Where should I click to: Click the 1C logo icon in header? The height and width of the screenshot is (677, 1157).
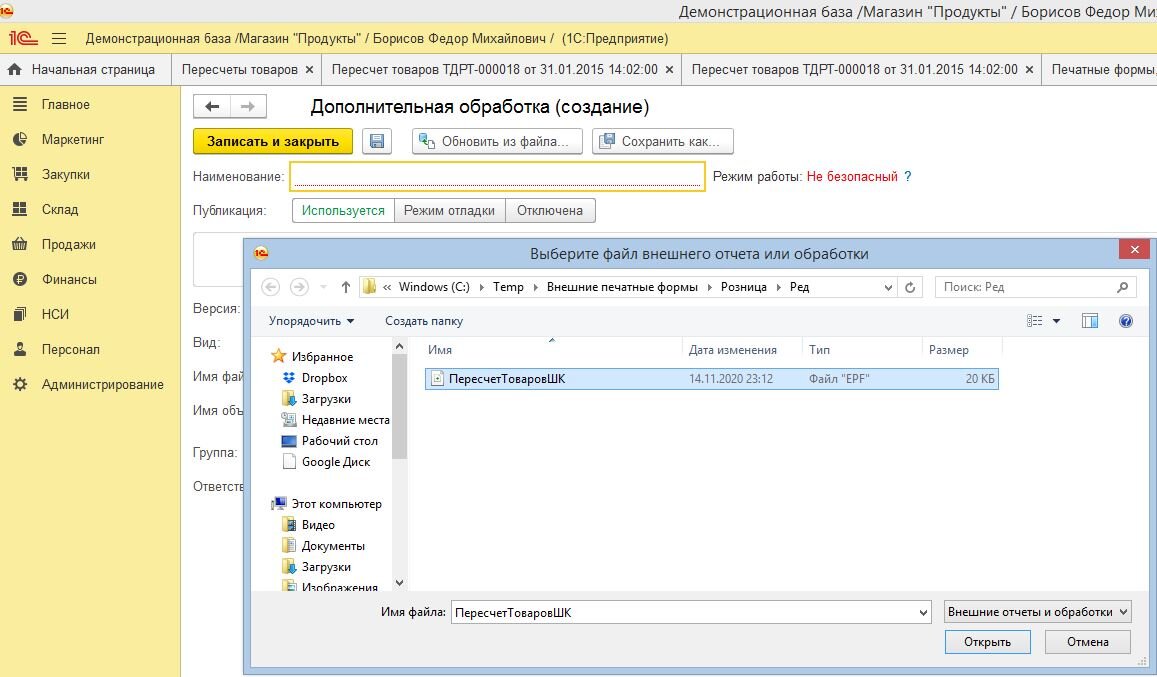click(23, 38)
